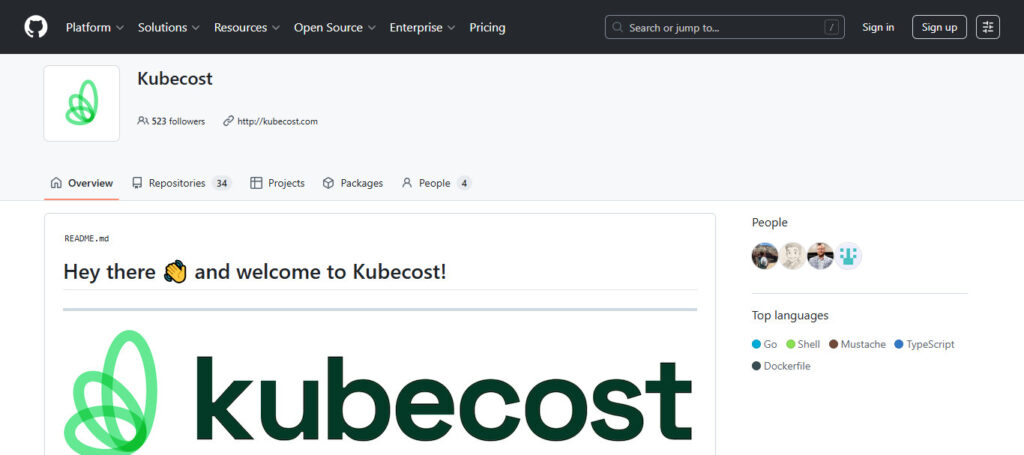Open the Resources dropdown
1024x455 pixels.
click(x=247, y=27)
